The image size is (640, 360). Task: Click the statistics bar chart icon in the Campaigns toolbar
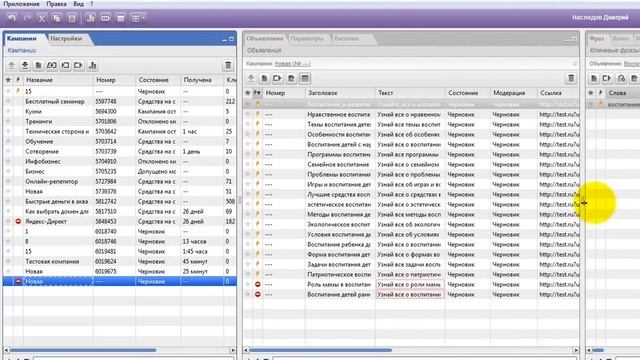tap(93, 65)
